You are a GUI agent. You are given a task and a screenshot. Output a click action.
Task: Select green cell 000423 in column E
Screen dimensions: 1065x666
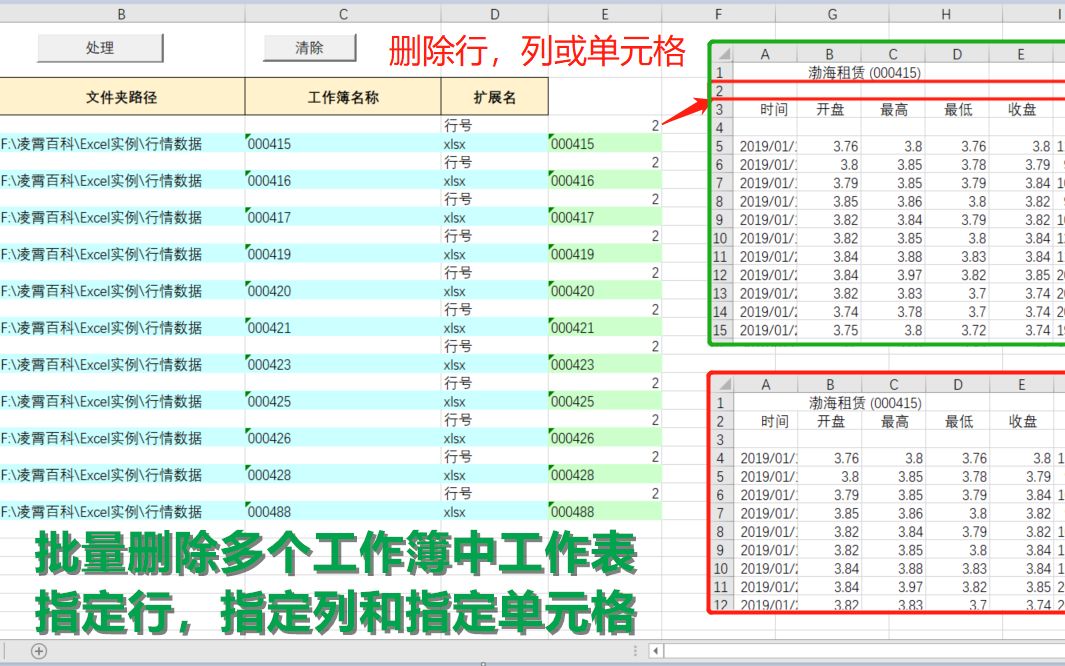click(x=604, y=364)
